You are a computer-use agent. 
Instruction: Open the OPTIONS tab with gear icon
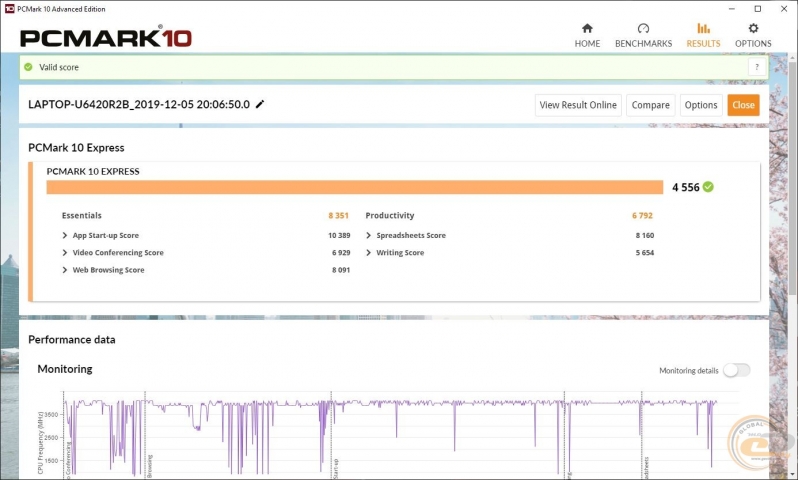(x=753, y=36)
